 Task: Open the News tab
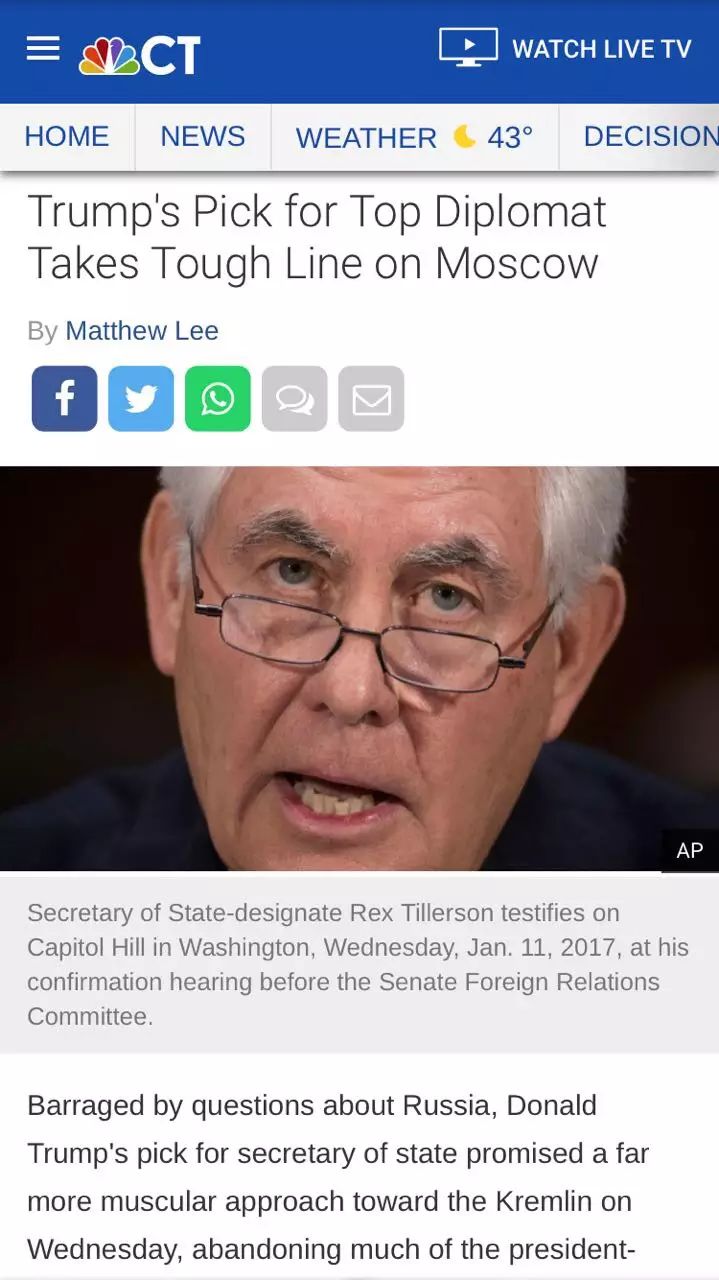pyautogui.click(x=203, y=136)
